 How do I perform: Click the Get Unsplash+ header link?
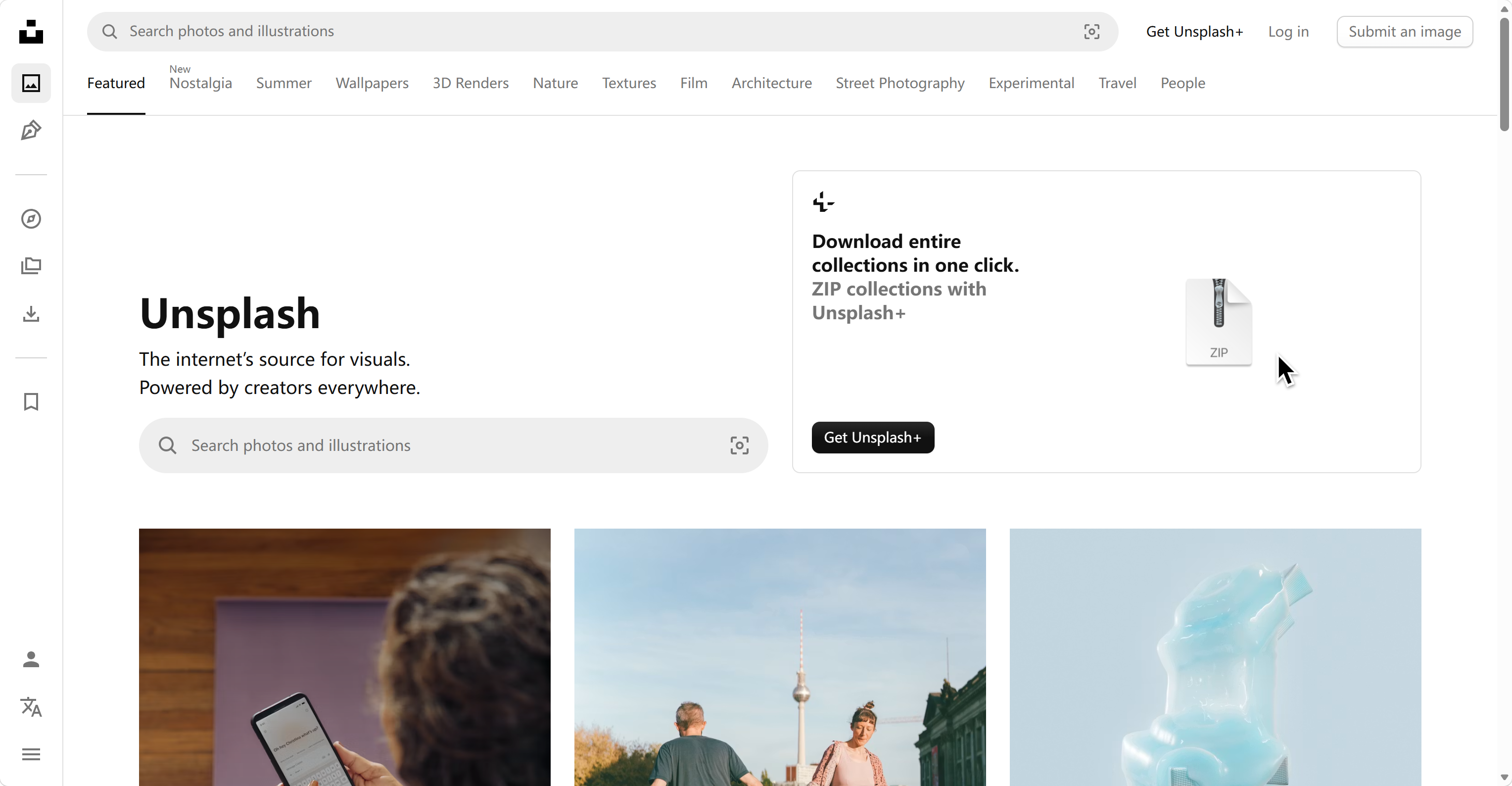click(1194, 32)
